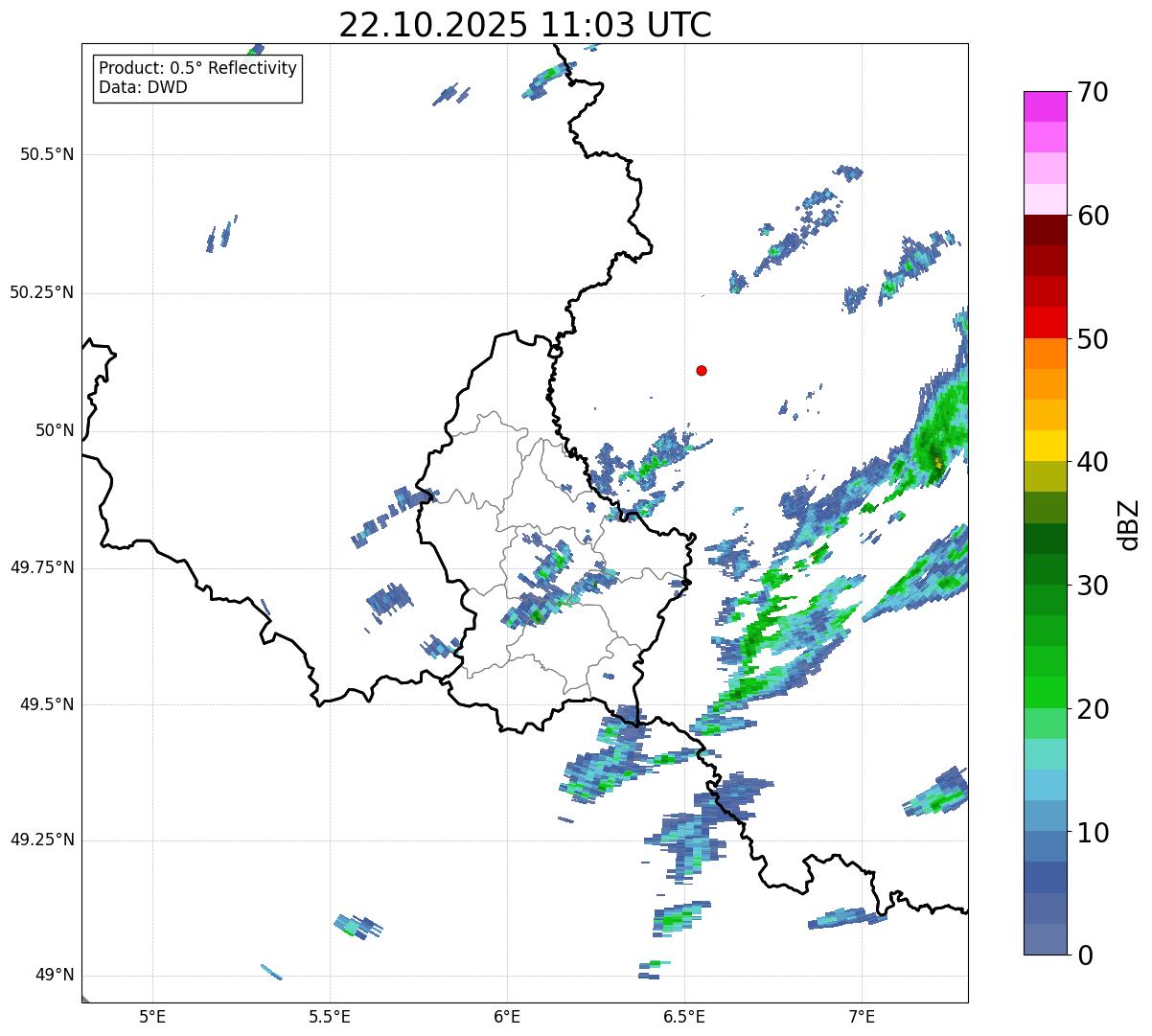Screen dimensions: 1152x1036
Task: Click the latitude label 50.25°N
Action: (42, 292)
